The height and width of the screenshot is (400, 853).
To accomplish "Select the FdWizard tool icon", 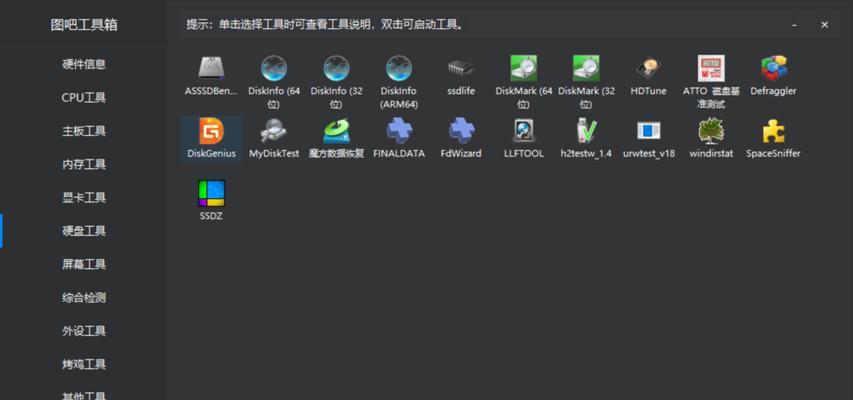I will pos(461,131).
